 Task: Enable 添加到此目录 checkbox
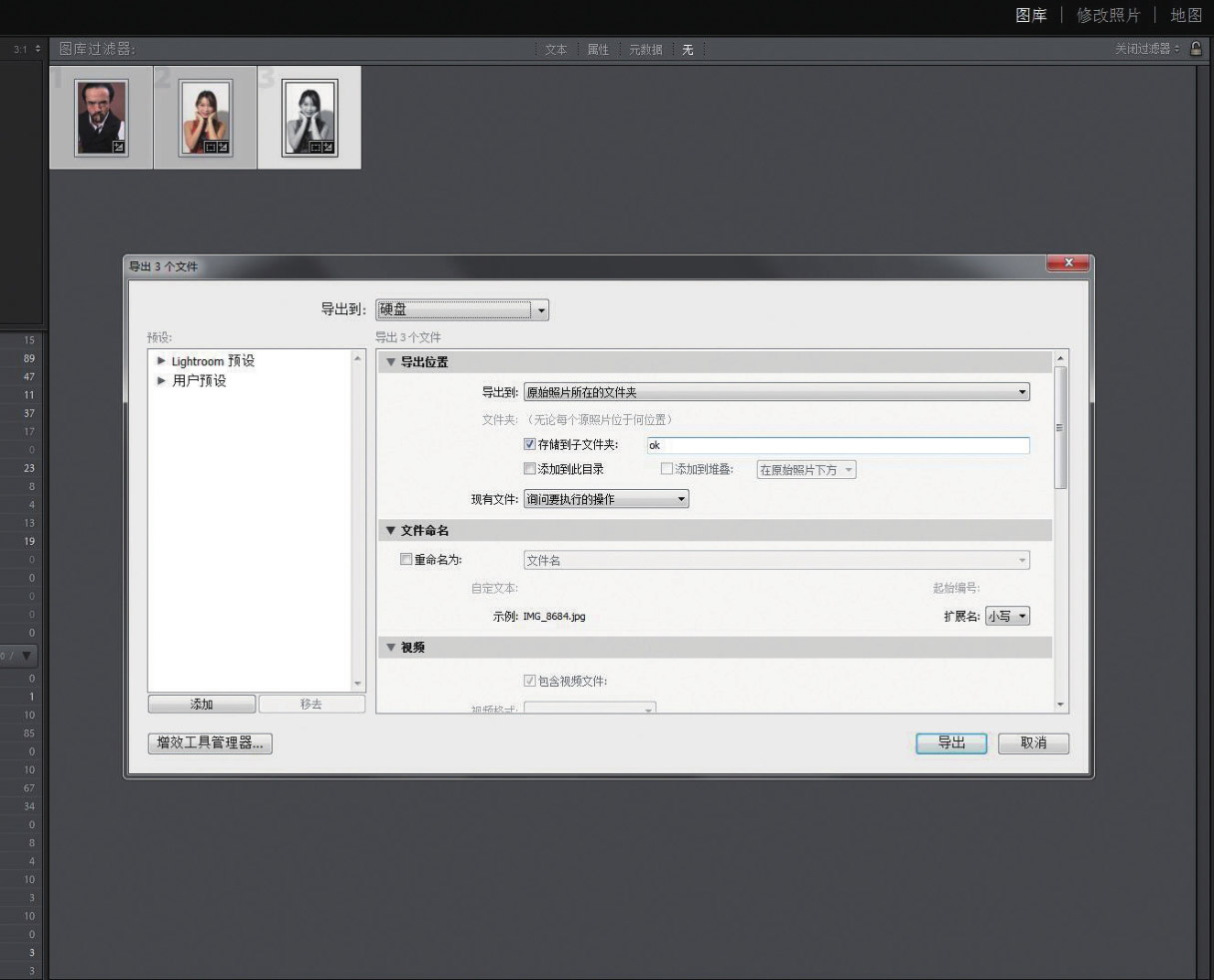[530, 469]
